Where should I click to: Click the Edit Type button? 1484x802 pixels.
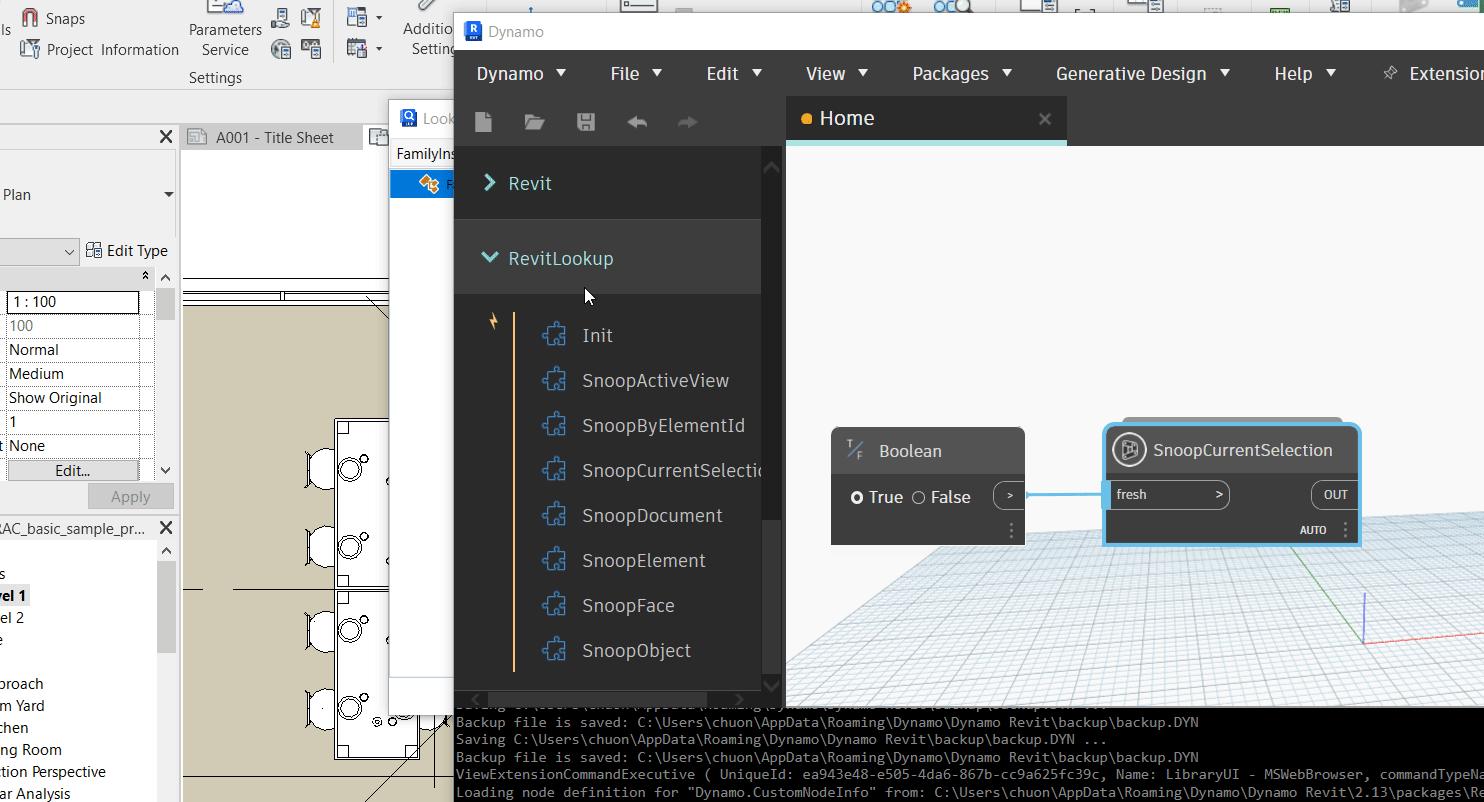(x=127, y=251)
